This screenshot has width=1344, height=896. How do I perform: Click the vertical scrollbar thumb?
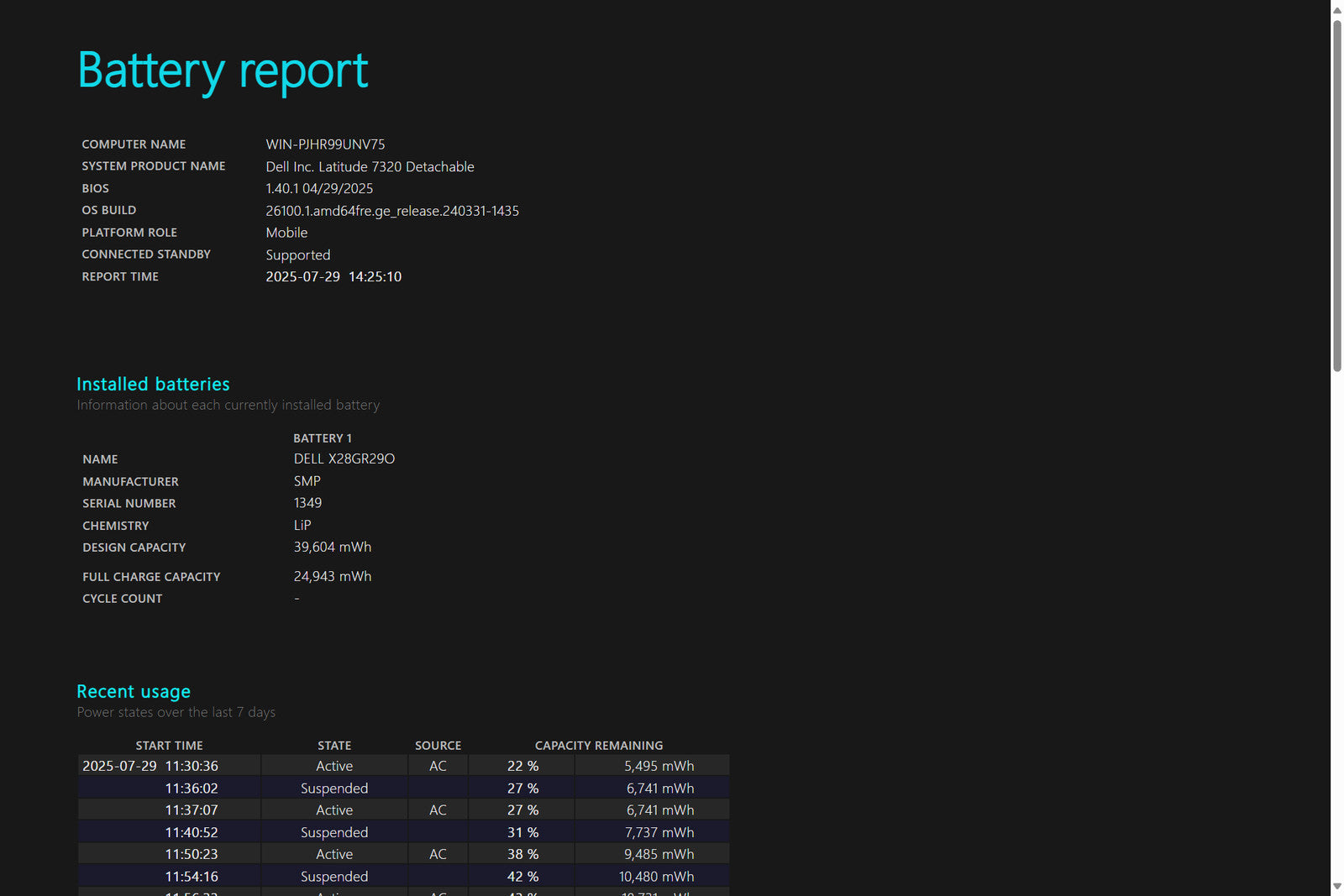(1336, 195)
